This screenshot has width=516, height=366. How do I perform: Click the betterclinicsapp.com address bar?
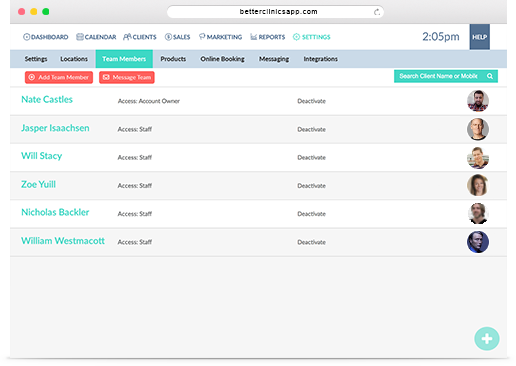275,12
